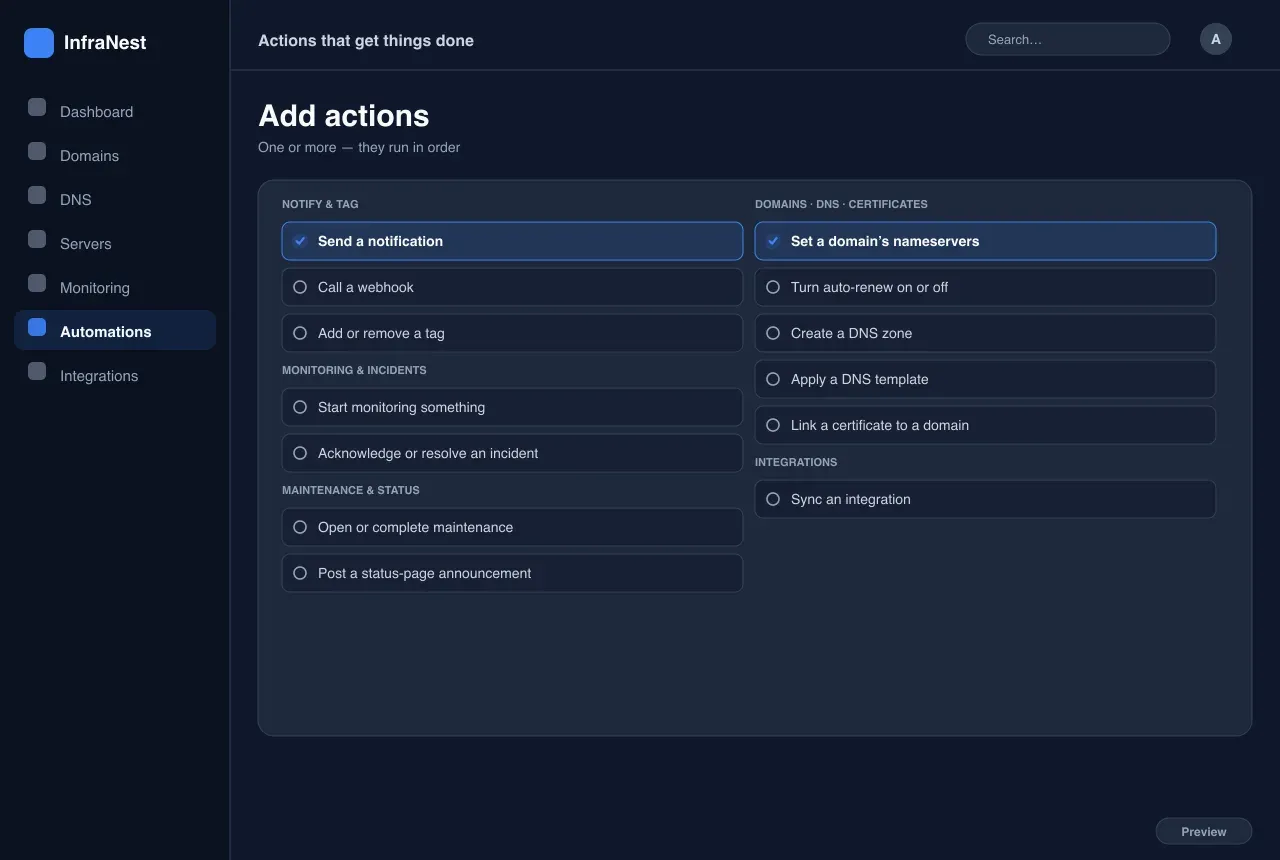Click the Integrations sidebar icon
This screenshot has height=860, width=1280.
click(37, 371)
